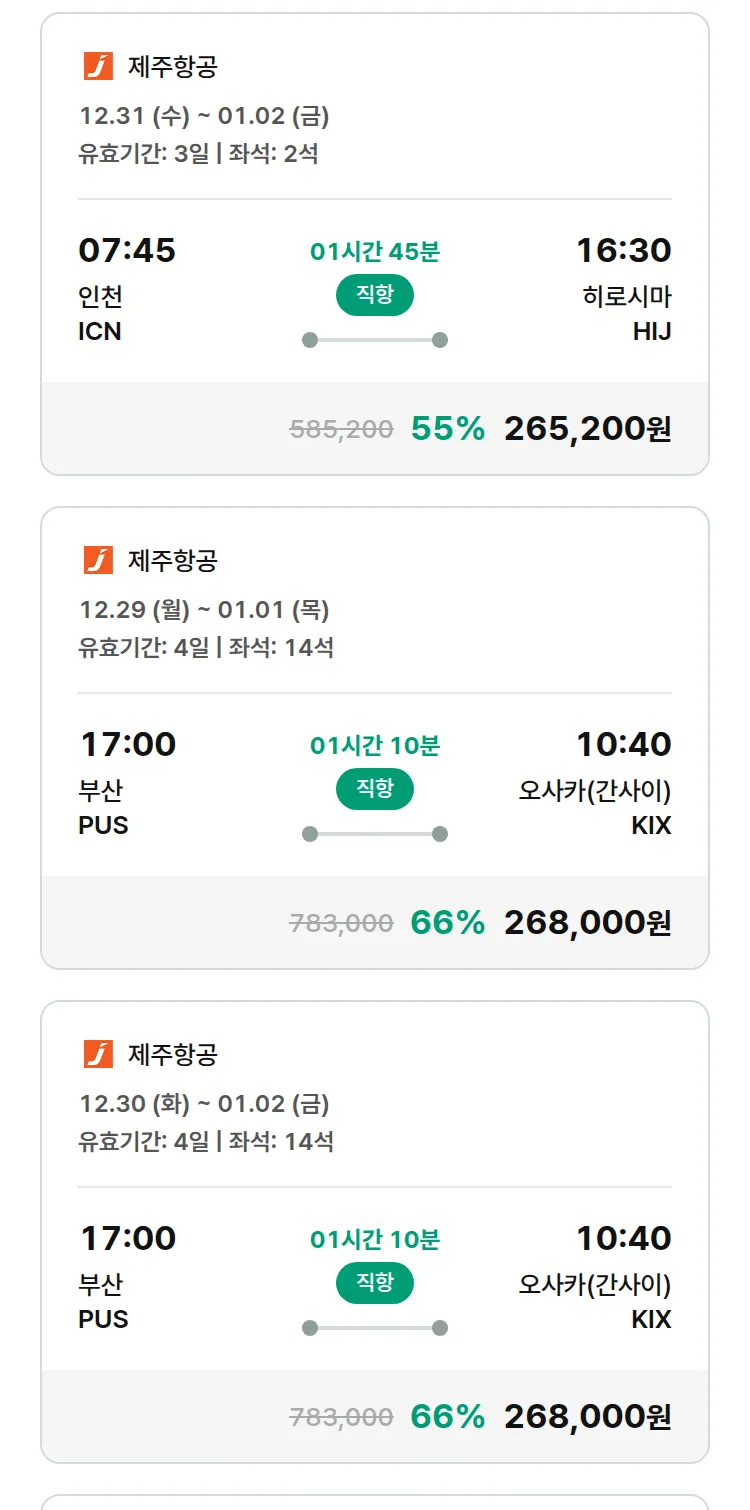
Task: Open the 12.30 (화) ~ 01.02 (금) date range
Action: 204,1105
